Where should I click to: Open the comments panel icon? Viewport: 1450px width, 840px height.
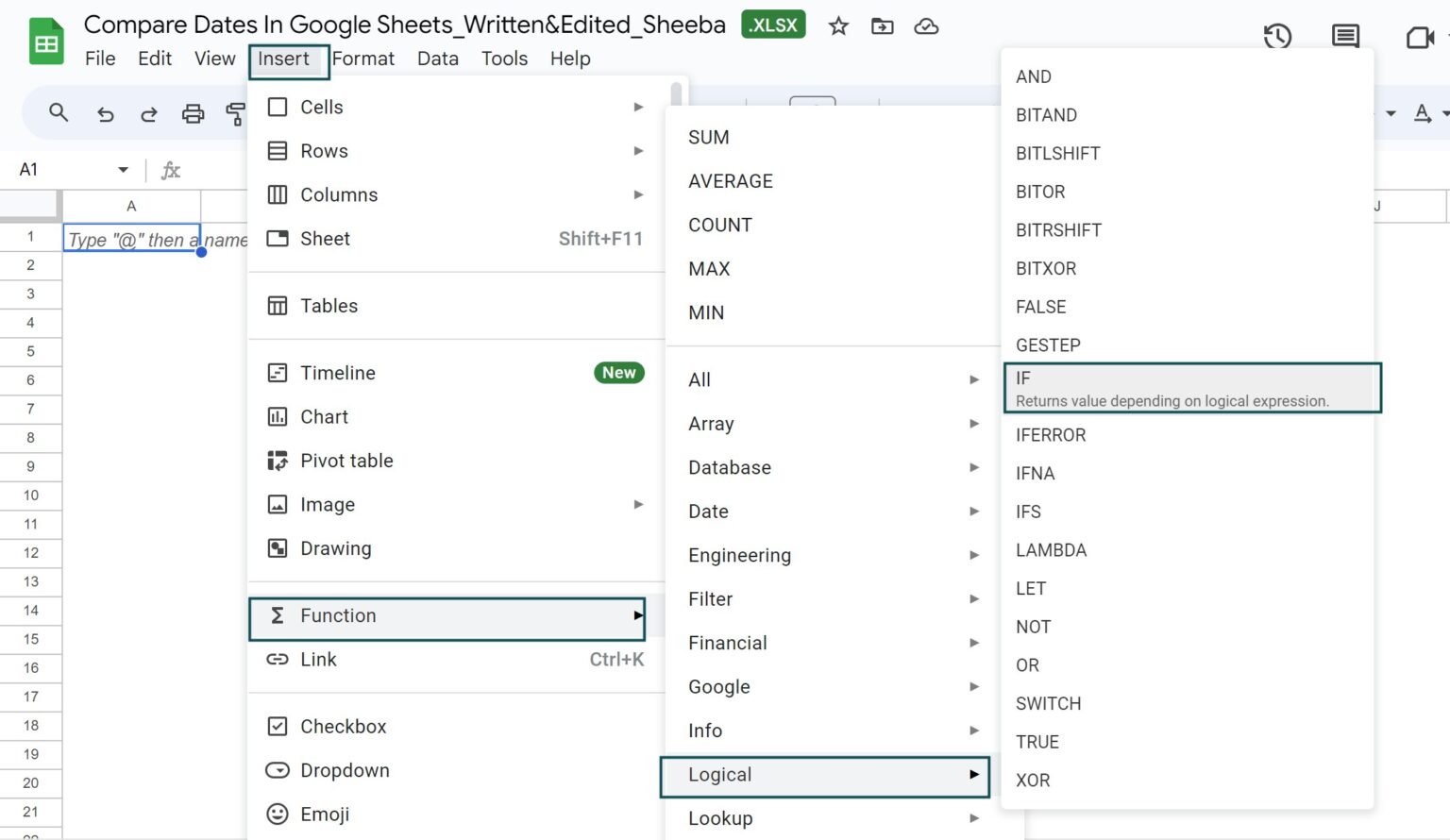(1345, 37)
